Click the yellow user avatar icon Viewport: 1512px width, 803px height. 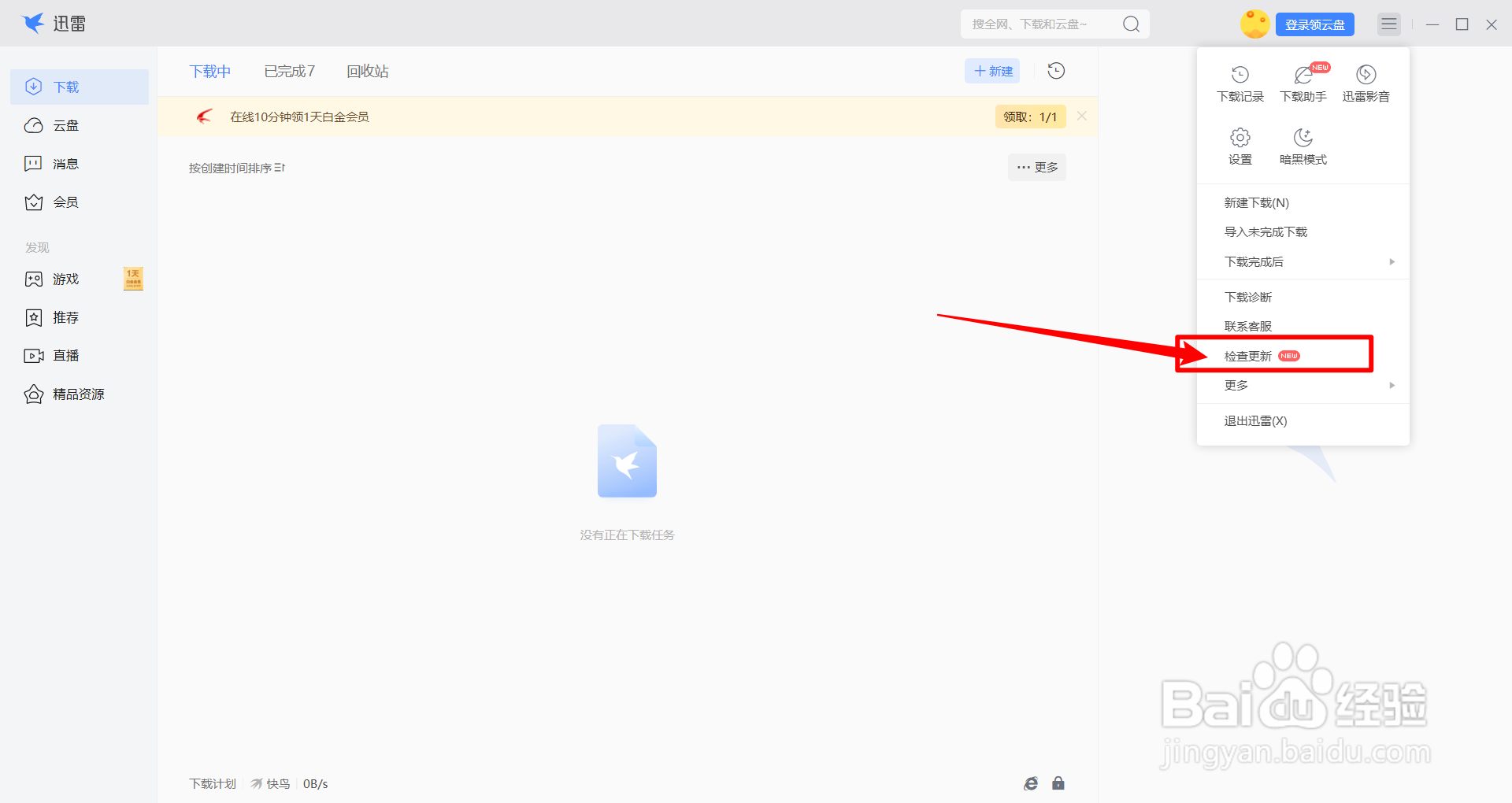1254,24
